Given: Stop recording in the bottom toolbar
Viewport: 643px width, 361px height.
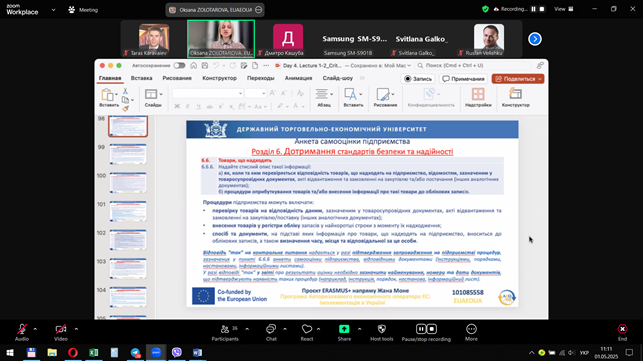Looking at the screenshot, I should coord(432,329).
